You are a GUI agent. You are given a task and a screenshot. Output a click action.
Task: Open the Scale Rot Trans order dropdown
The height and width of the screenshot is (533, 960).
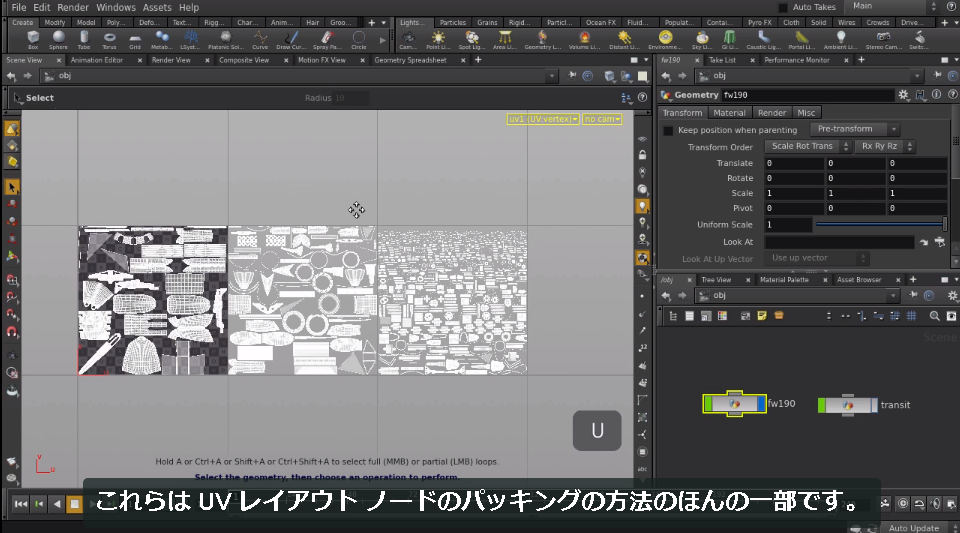click(x=808, y=146)
